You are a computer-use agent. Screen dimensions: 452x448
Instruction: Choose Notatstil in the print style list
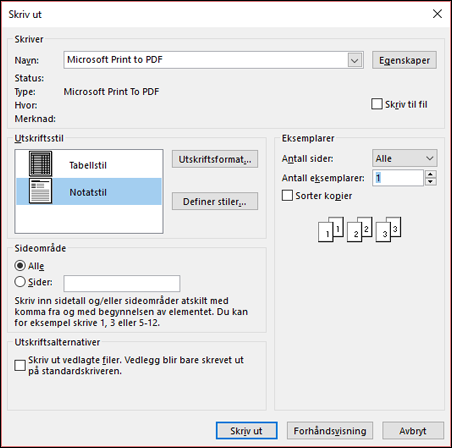(89, 192)
